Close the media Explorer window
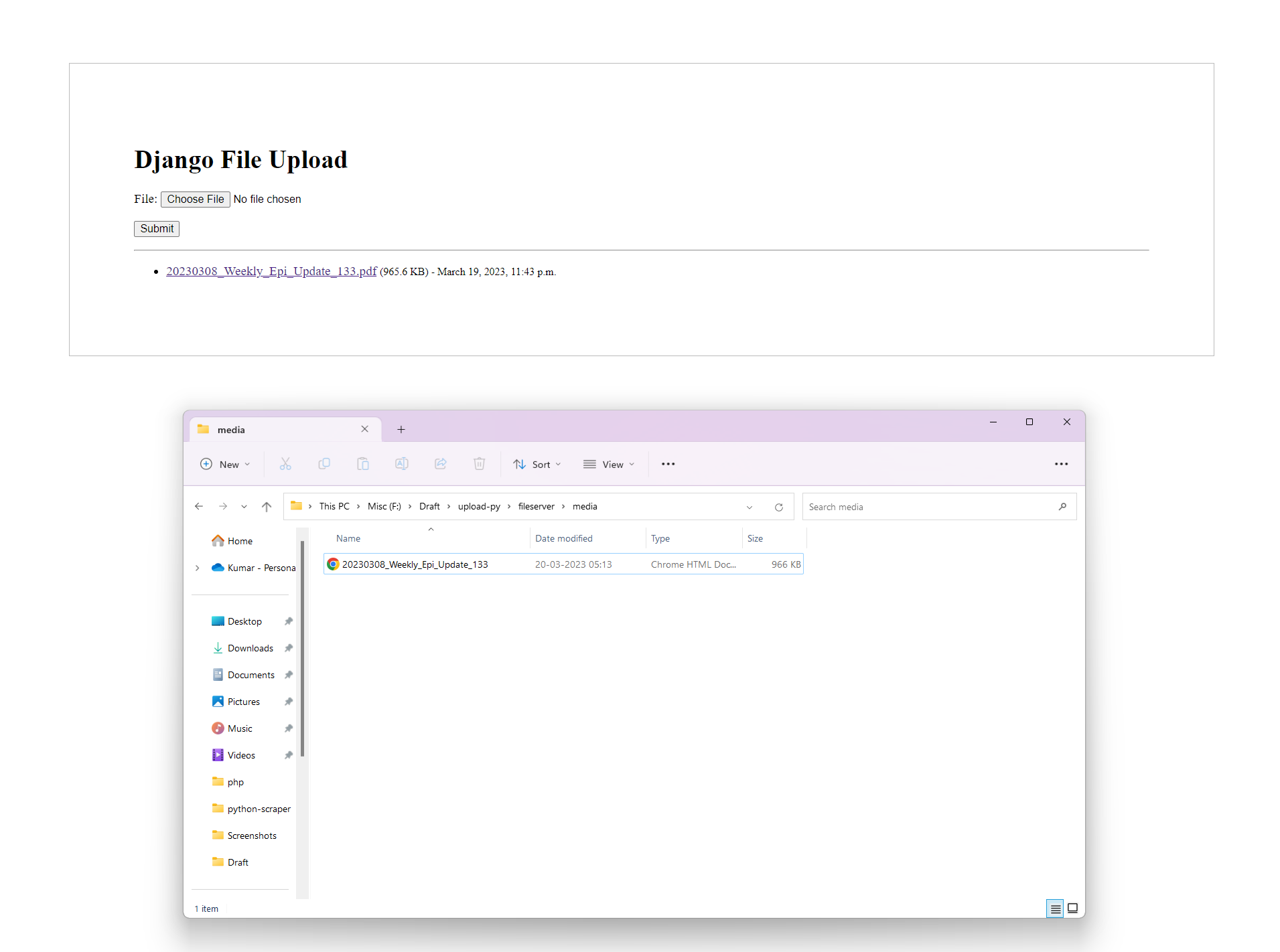This screenshot has height=952, width=1280. 1067,422
